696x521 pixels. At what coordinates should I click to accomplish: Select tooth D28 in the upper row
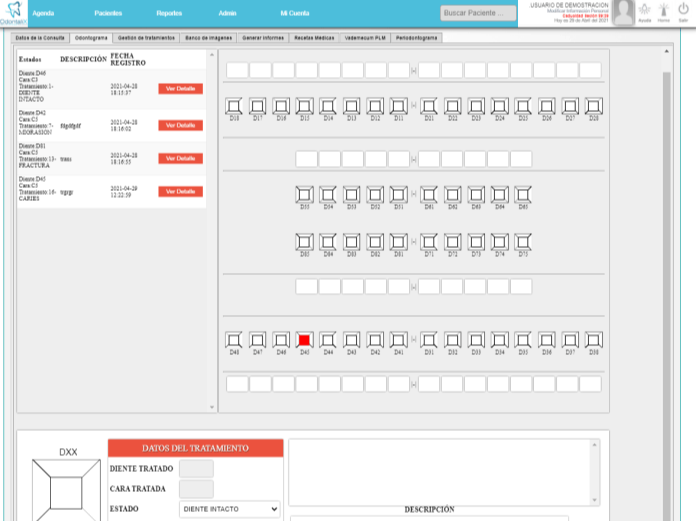(x=594, y=105)
